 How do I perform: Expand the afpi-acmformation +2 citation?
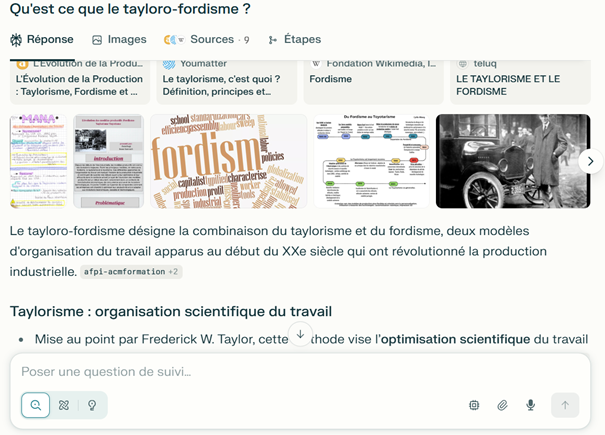point(131,271)
